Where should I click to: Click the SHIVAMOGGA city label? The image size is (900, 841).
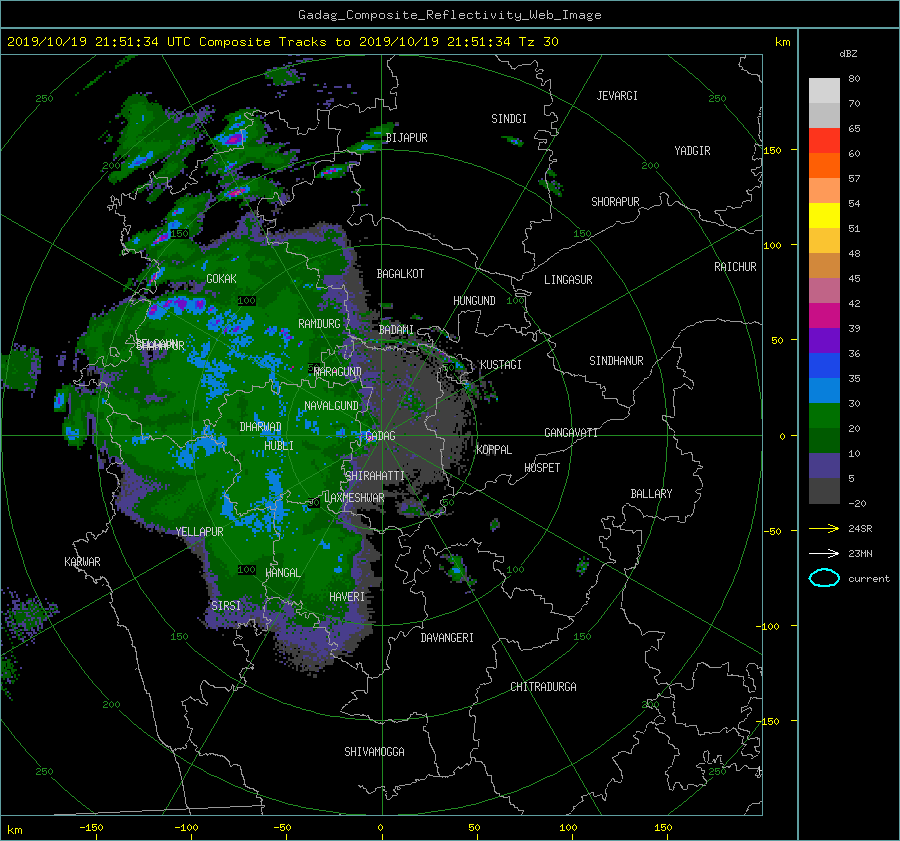[374, 752]
